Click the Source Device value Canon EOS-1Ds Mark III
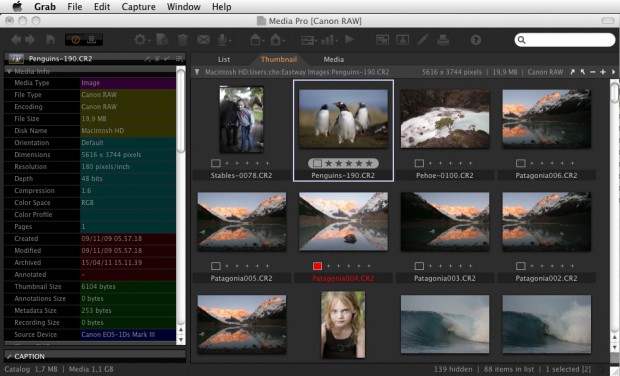Image resolution: width=620 pixels, height=376 pixels. (118, 334)
